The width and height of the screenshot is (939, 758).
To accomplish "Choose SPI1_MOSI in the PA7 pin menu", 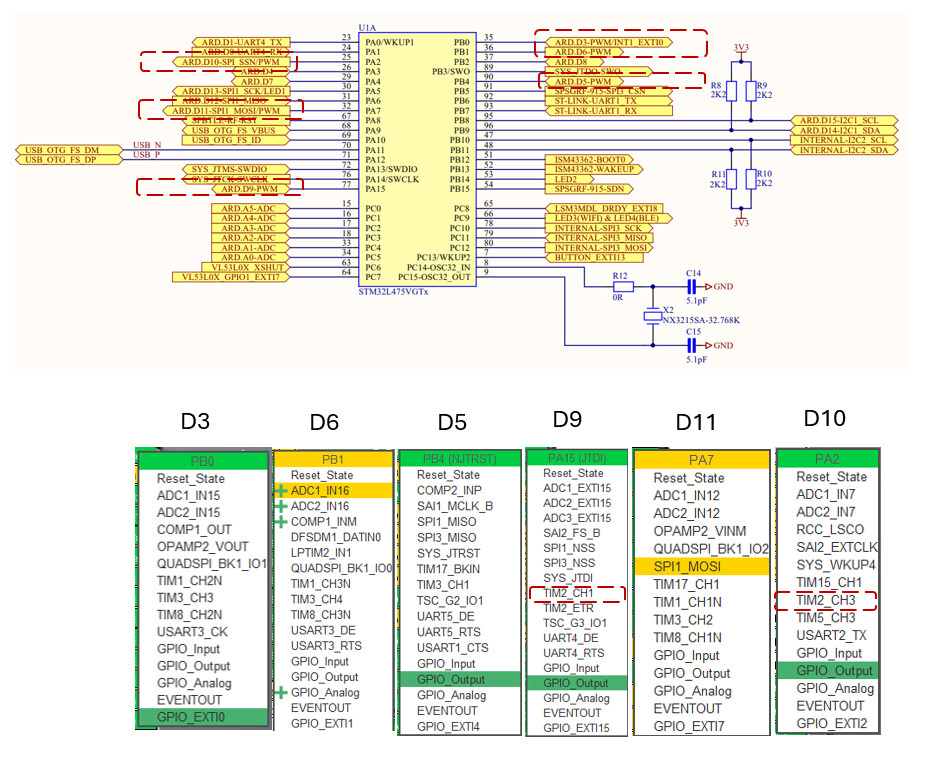I will (702, 566).
